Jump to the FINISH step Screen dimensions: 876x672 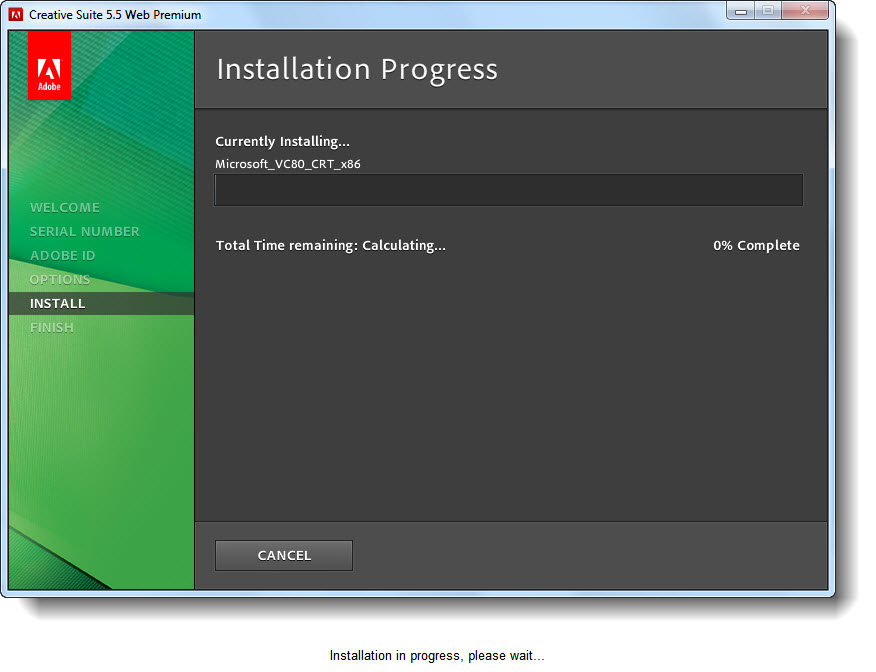coord(52,328)
